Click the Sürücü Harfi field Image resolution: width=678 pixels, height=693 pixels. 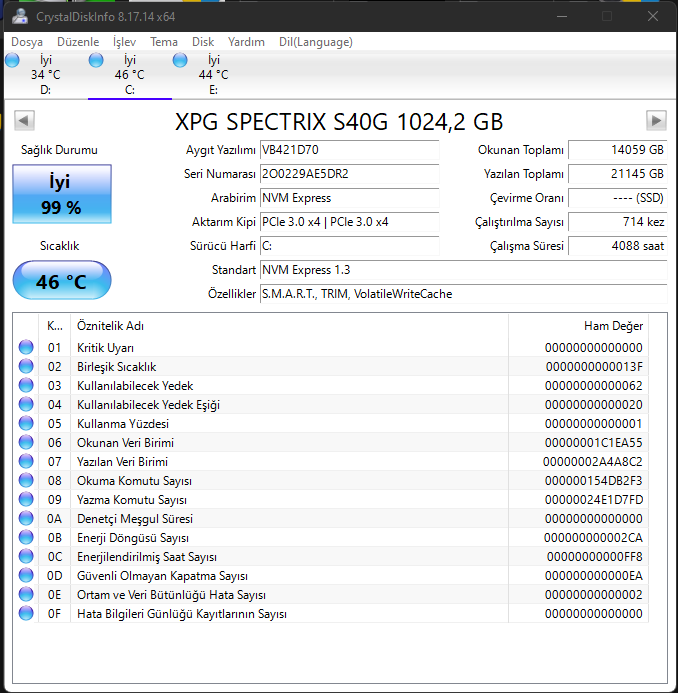(x=350, y=246)
